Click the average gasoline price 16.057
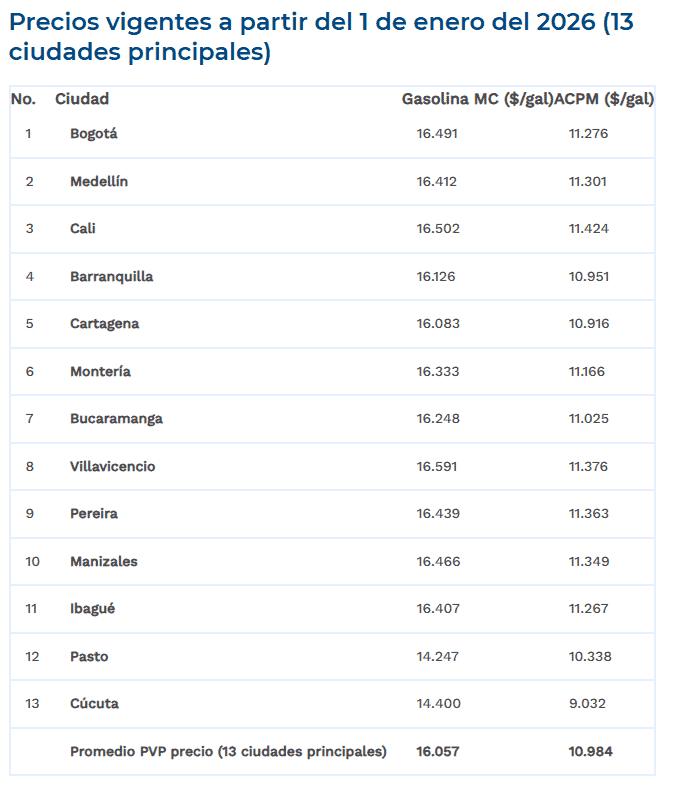673x787 pixels. pyautogui.click(x=438, y=752)
